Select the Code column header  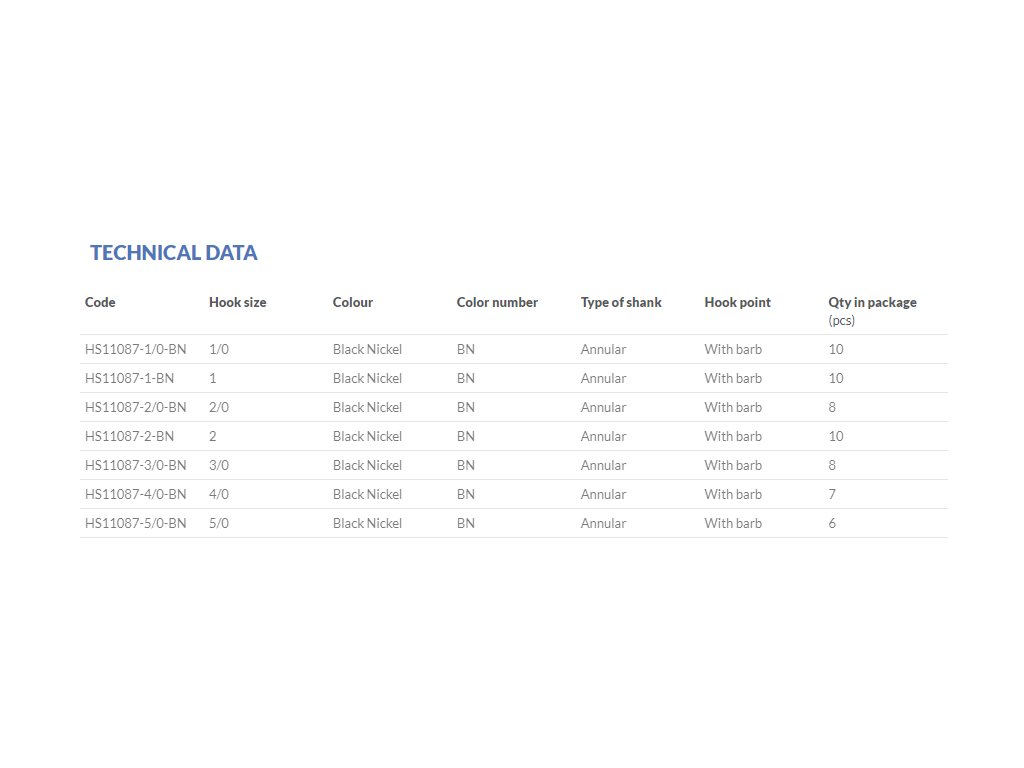[x=100, y=302]
